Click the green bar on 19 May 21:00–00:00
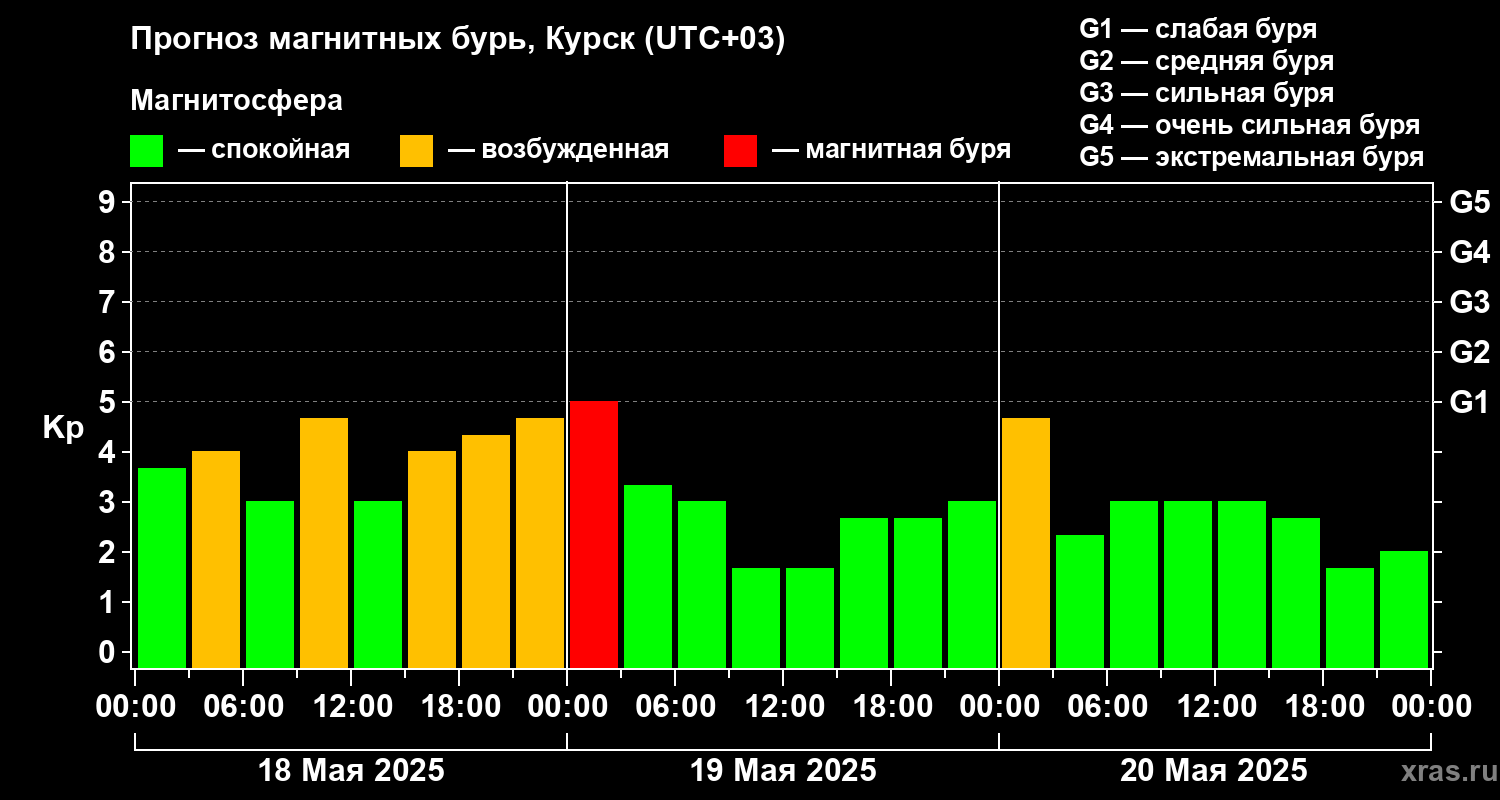The height and width of the screenshot is (800, 1500). (972, 585)
